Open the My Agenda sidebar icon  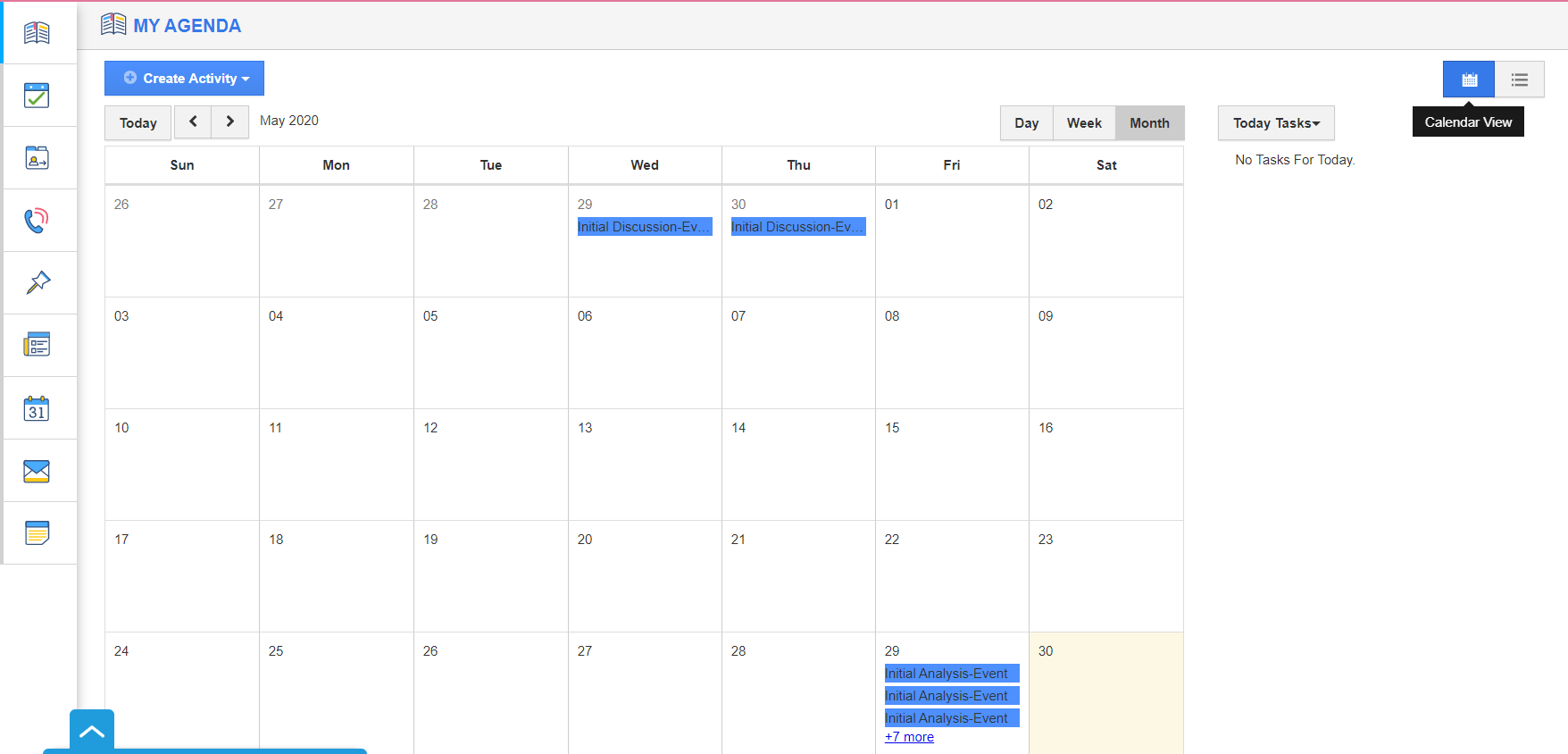[37, 33]
